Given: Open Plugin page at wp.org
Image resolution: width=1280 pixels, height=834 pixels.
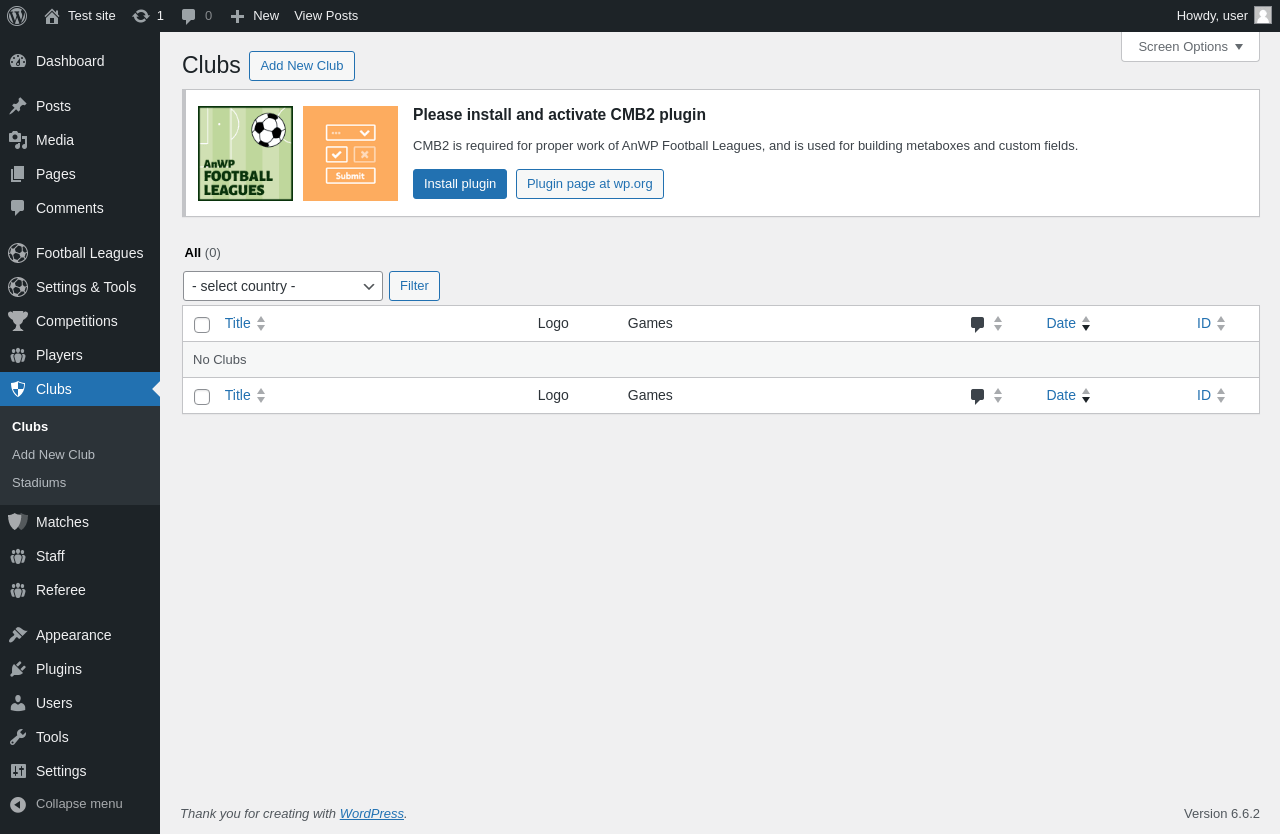Looking at the screenshot, I should (x=590, y=184).
